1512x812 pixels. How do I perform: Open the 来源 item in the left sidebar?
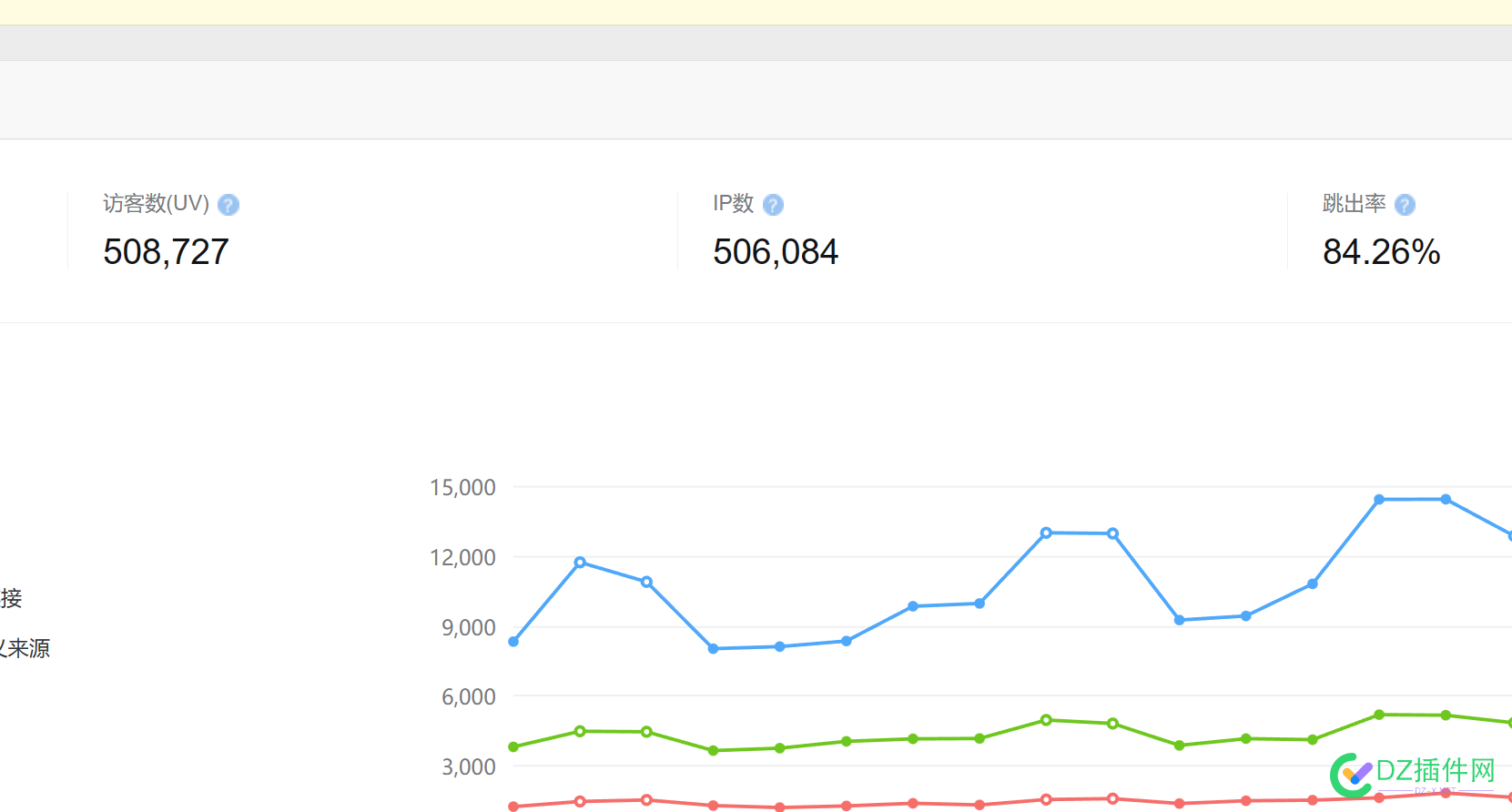25,648
